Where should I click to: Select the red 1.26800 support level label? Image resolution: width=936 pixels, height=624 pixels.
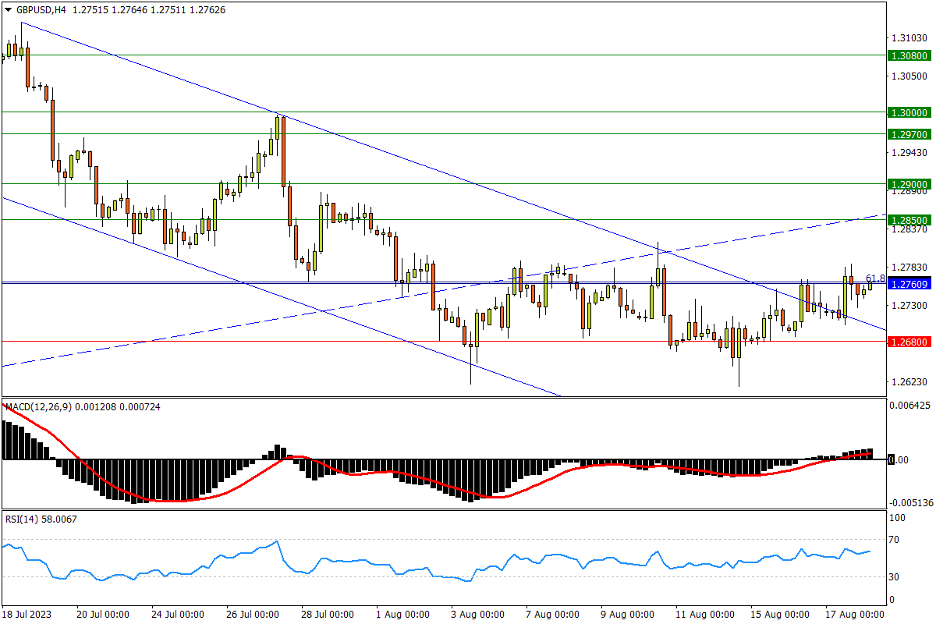[x=909, y=342]
